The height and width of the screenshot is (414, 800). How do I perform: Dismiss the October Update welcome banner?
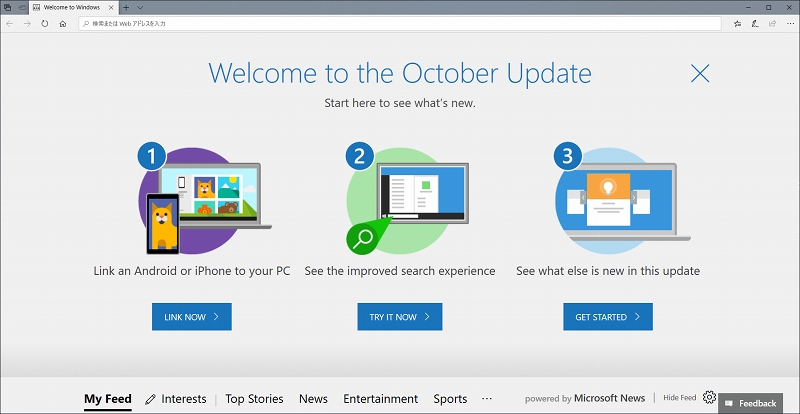(700, 74)
